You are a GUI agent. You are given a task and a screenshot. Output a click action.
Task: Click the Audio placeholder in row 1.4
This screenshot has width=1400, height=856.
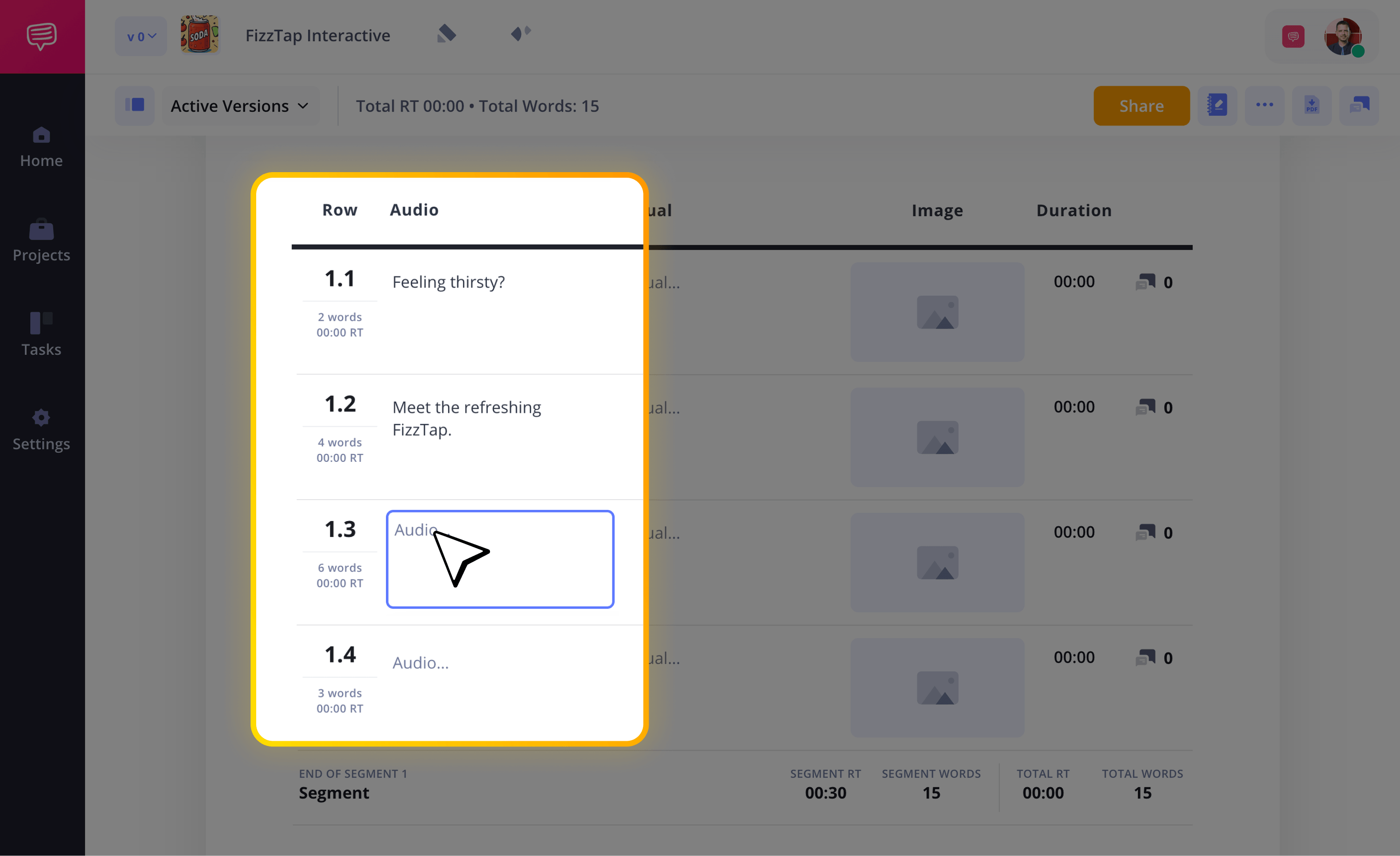(x=420, y=662)
